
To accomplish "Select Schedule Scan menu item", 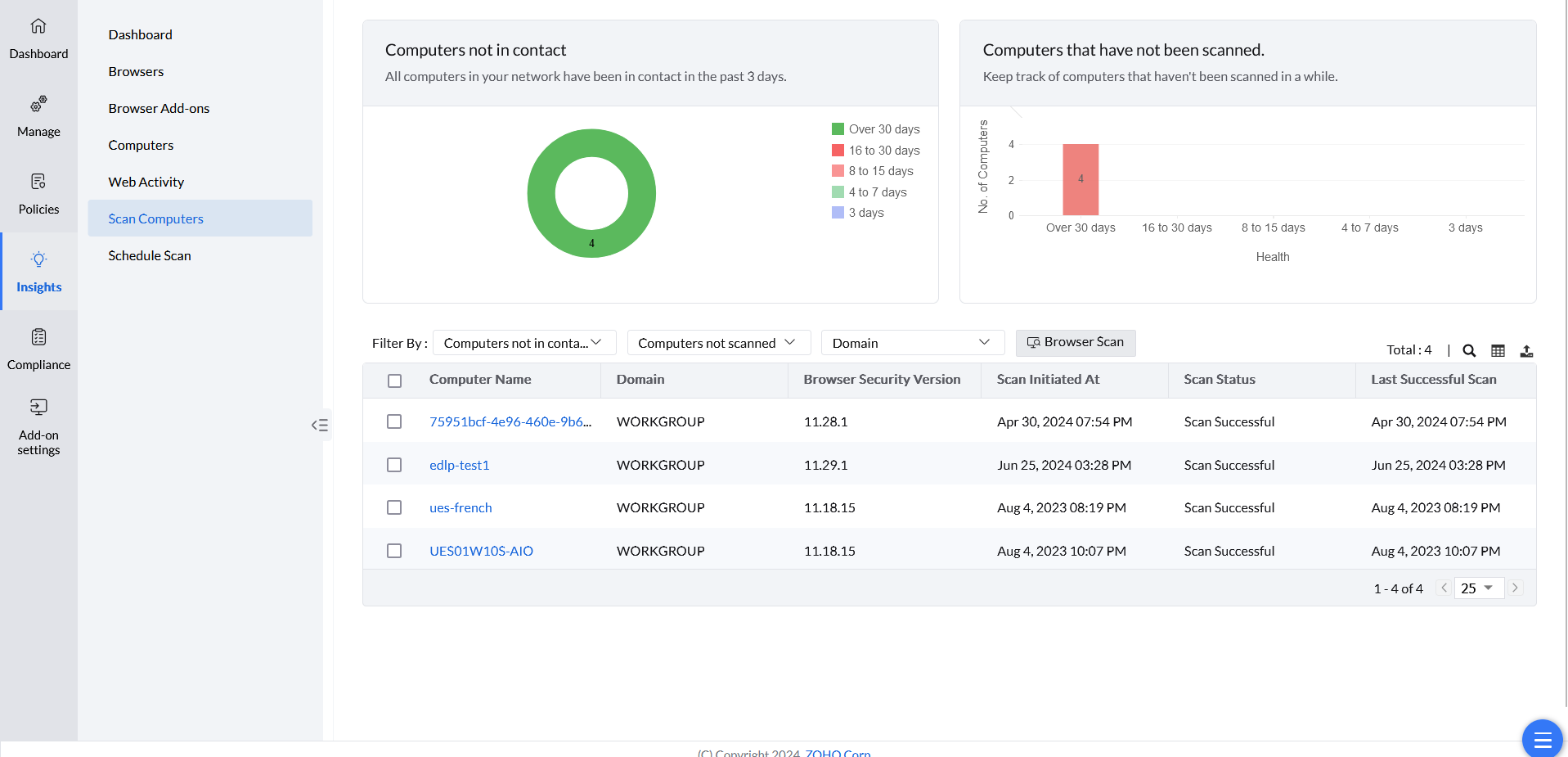I will coord(150,255).
